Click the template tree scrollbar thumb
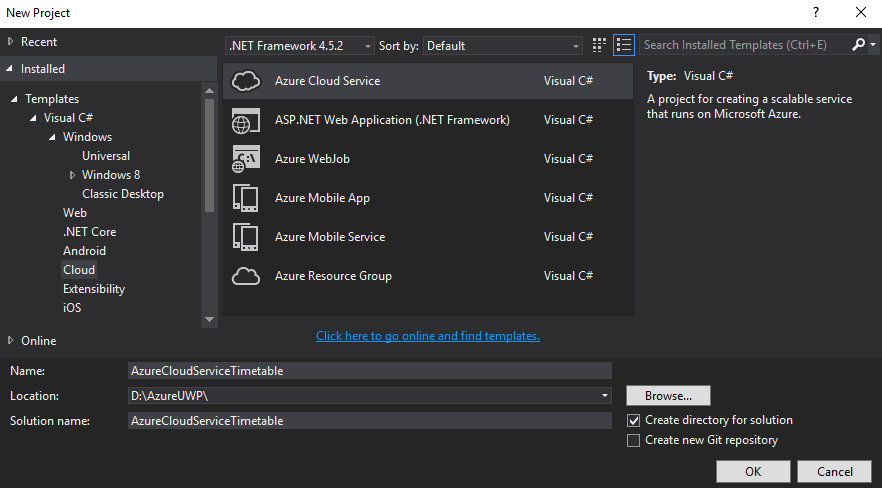882x488 pixels. [x=210, y=155]
